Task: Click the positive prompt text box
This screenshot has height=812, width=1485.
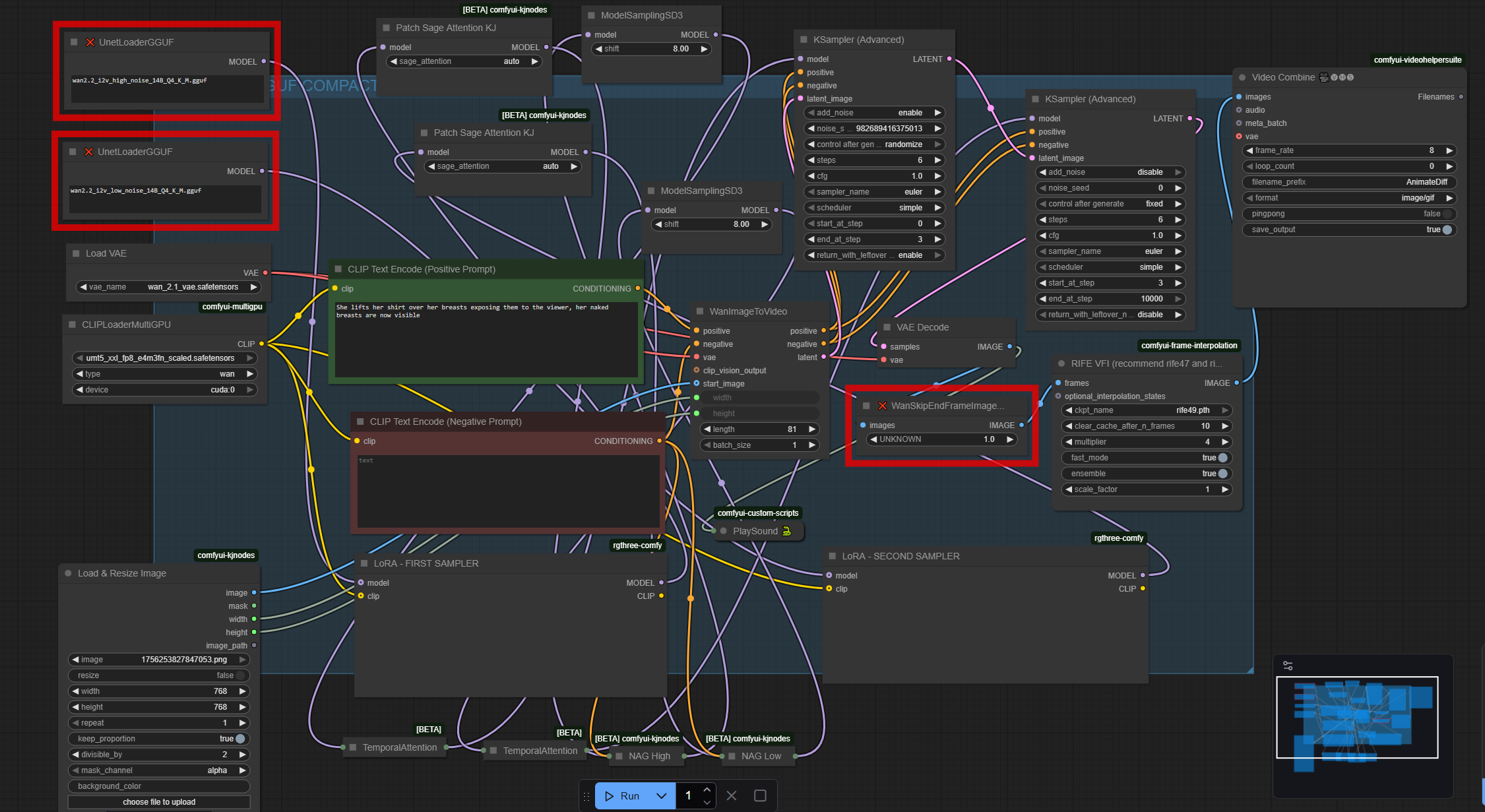Action: pos(486,340)
